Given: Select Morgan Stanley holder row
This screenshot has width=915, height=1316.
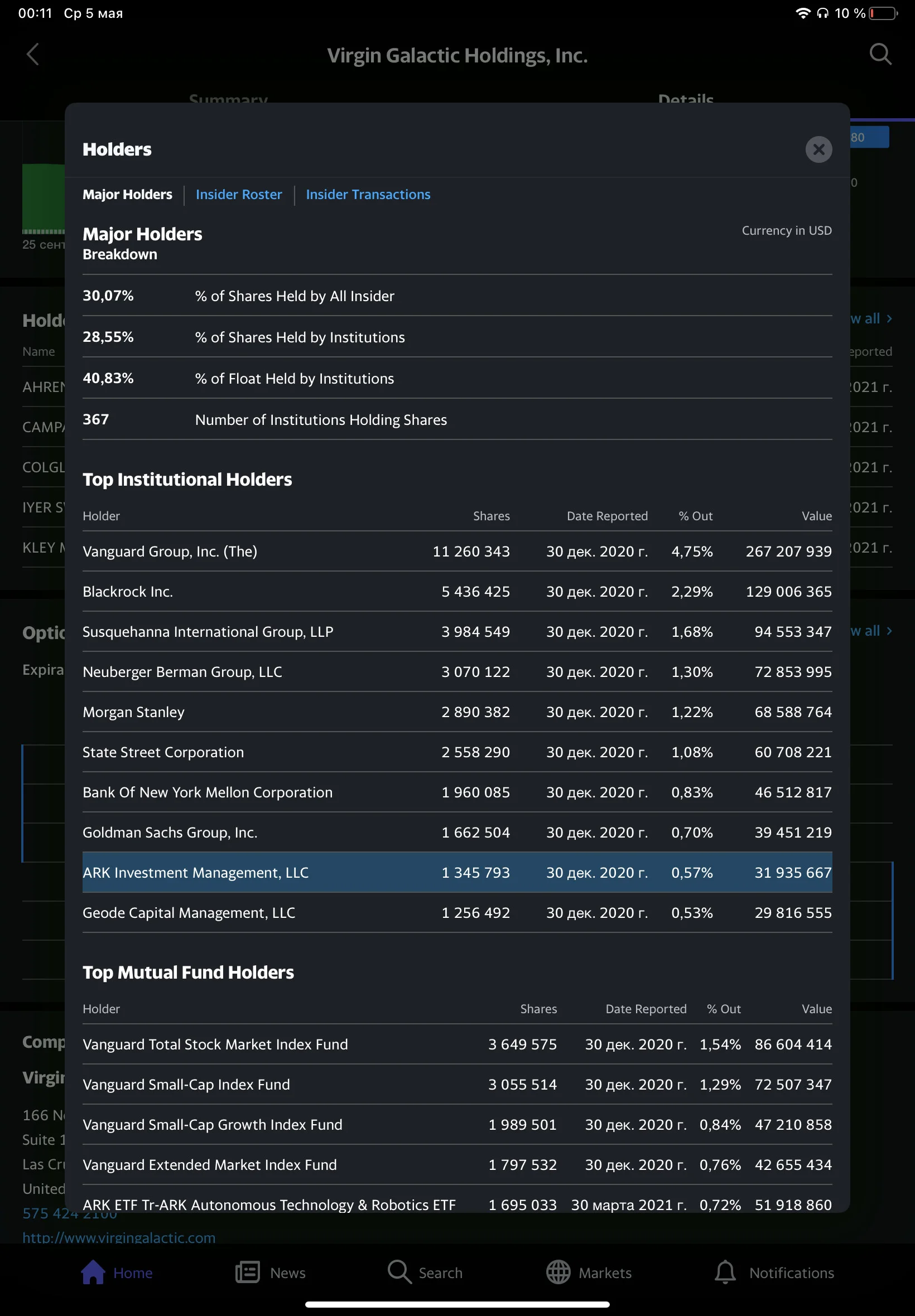Looking at the screenshot, I should point(457,712).
